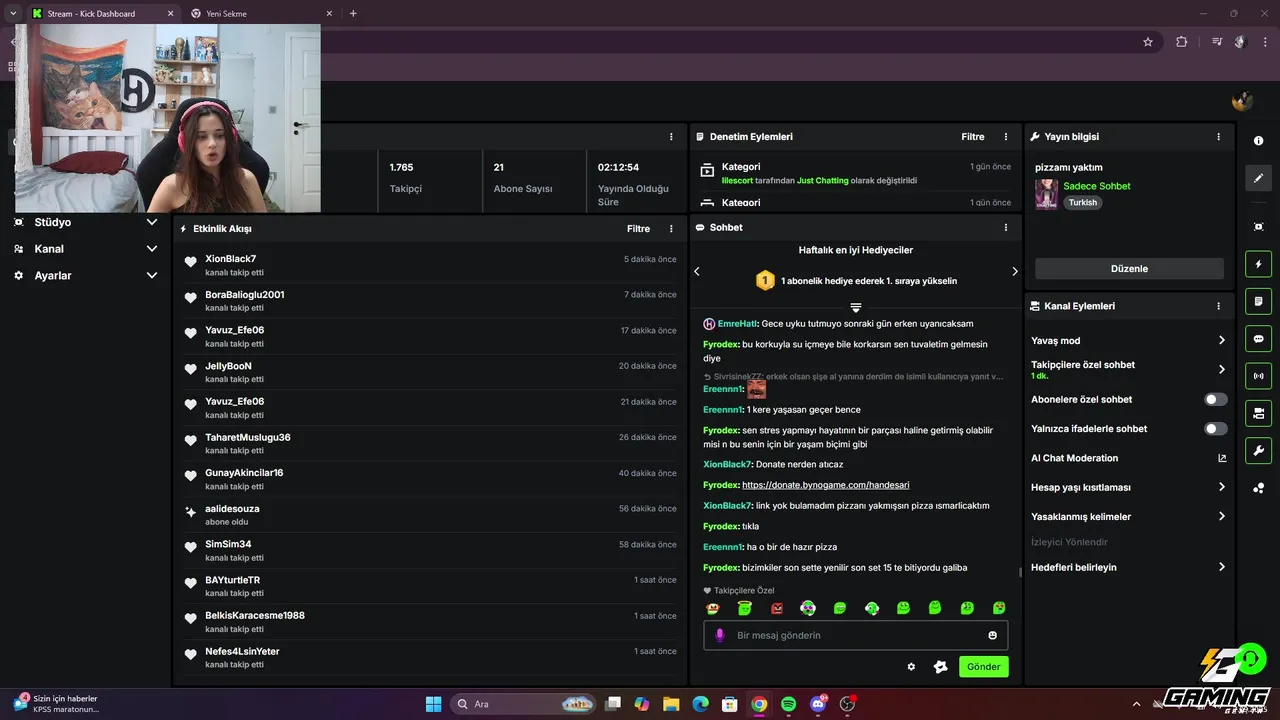This screenshot has width=1280, height=720.
Task: Open Yavaş mod options
Action: [1128, 341]
